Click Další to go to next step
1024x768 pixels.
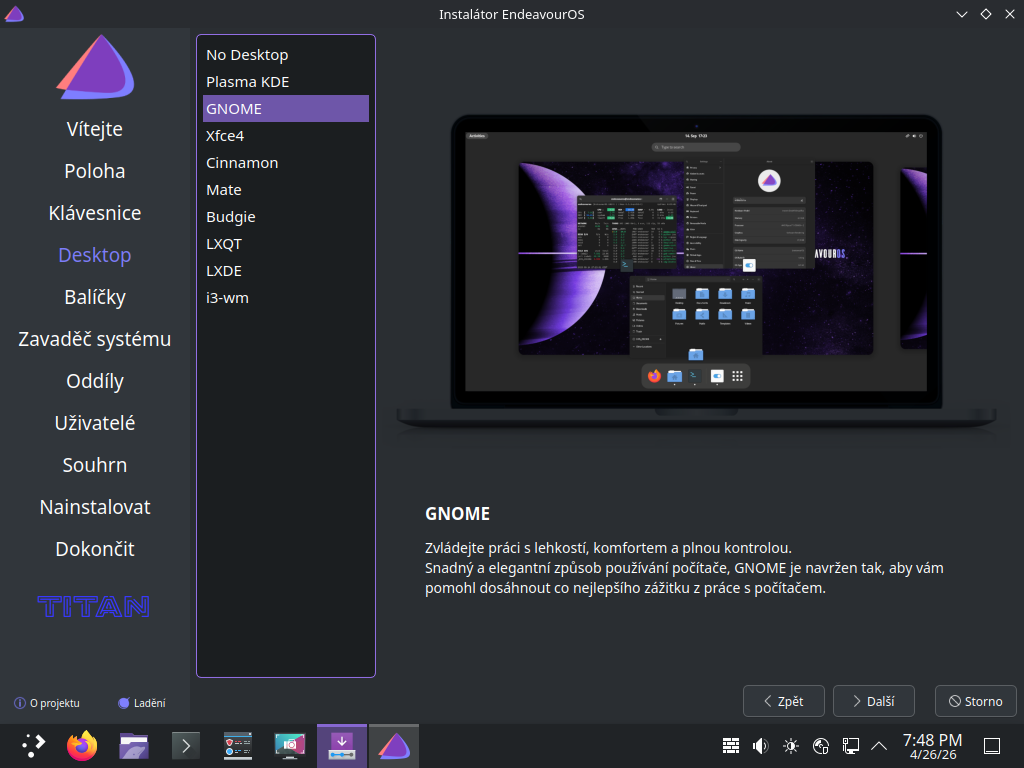[873, 701]
